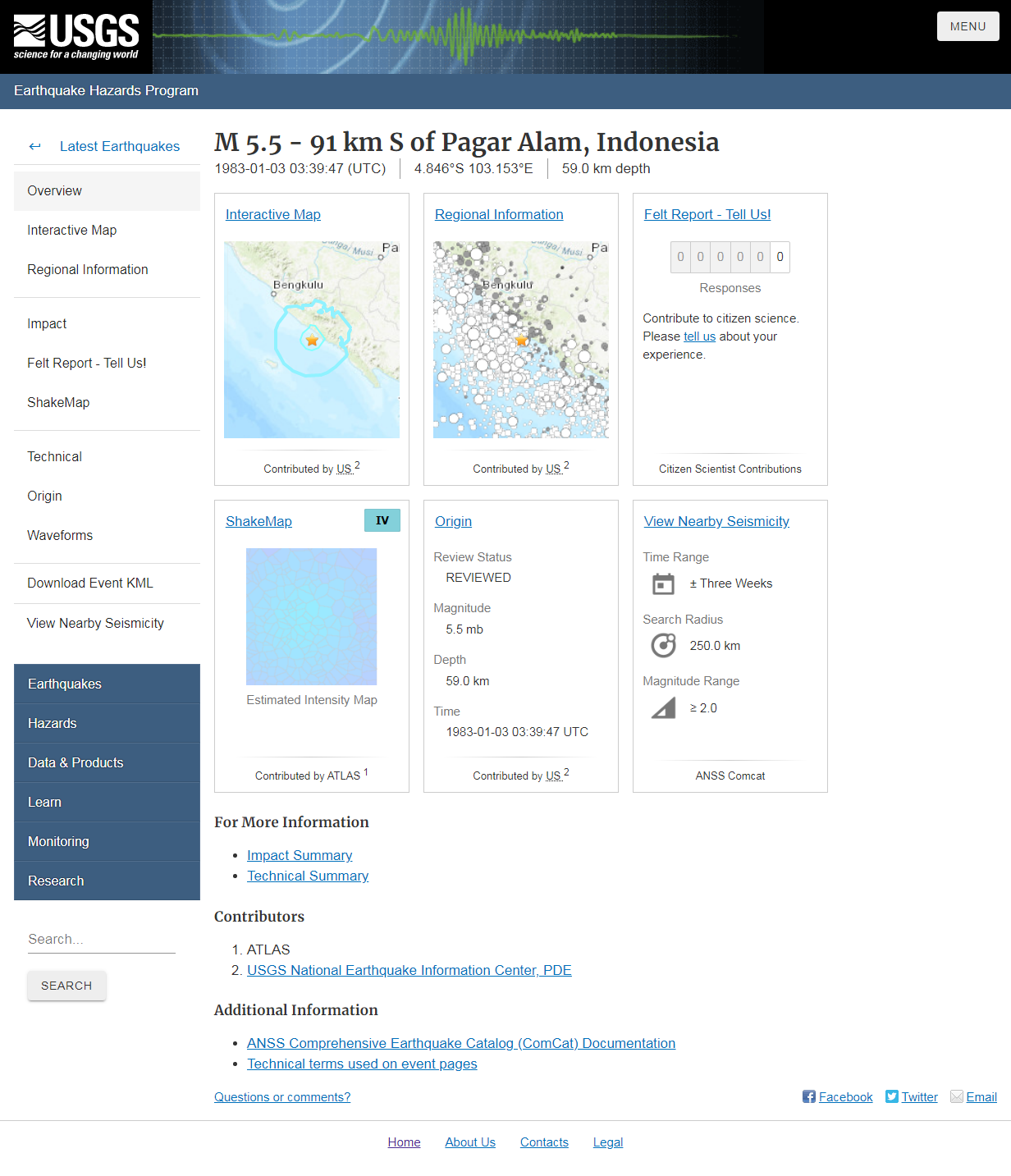Open About Us footer link
The width and height of the screenshot is (1011, 1176).
(470, 1142)
